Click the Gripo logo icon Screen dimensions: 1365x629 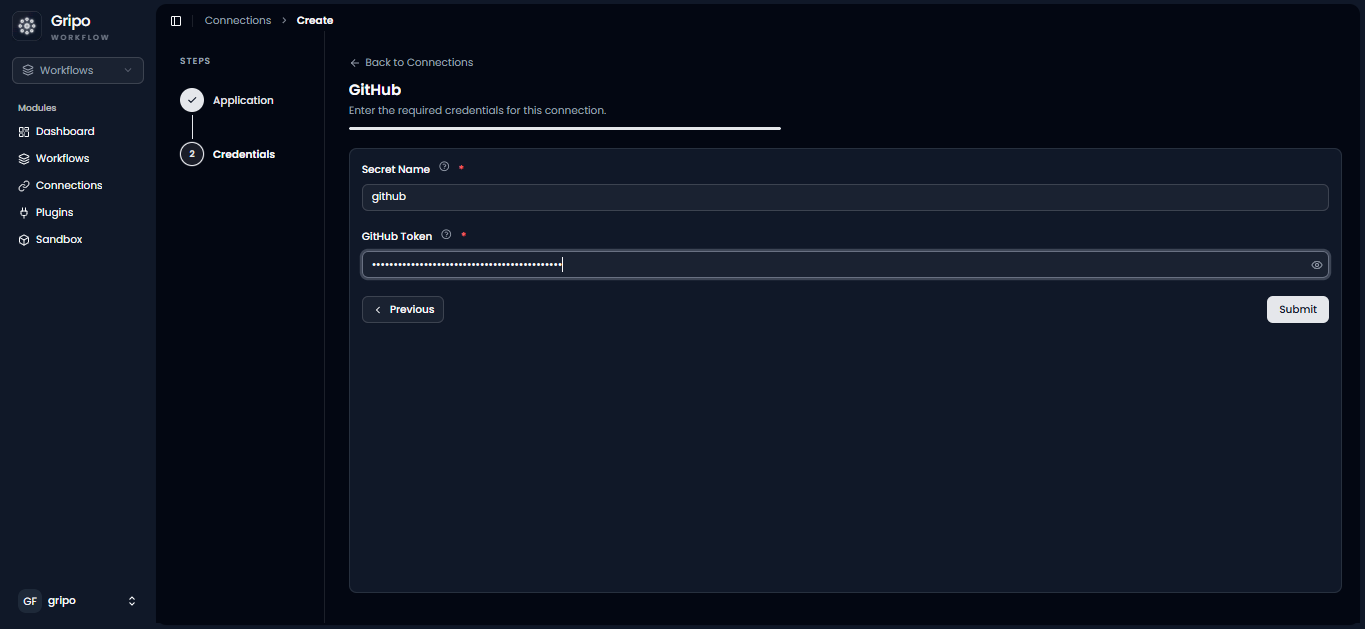pos(27,26)
